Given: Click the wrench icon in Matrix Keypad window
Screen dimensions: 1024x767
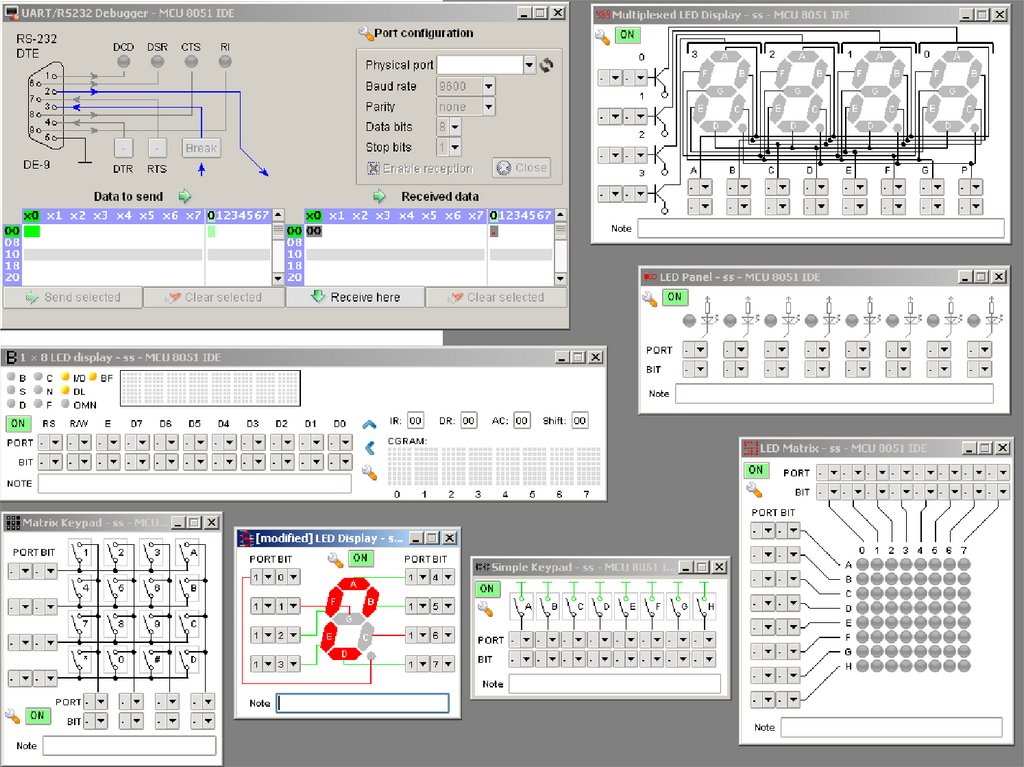Looking at the screenshot, I should pos(12,716).
